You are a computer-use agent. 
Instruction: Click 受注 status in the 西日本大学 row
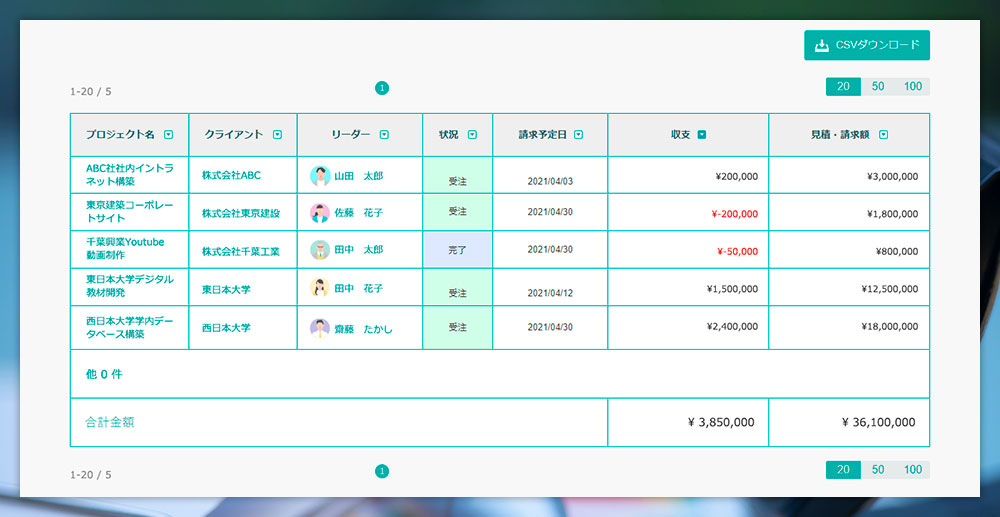coord(457,327)
